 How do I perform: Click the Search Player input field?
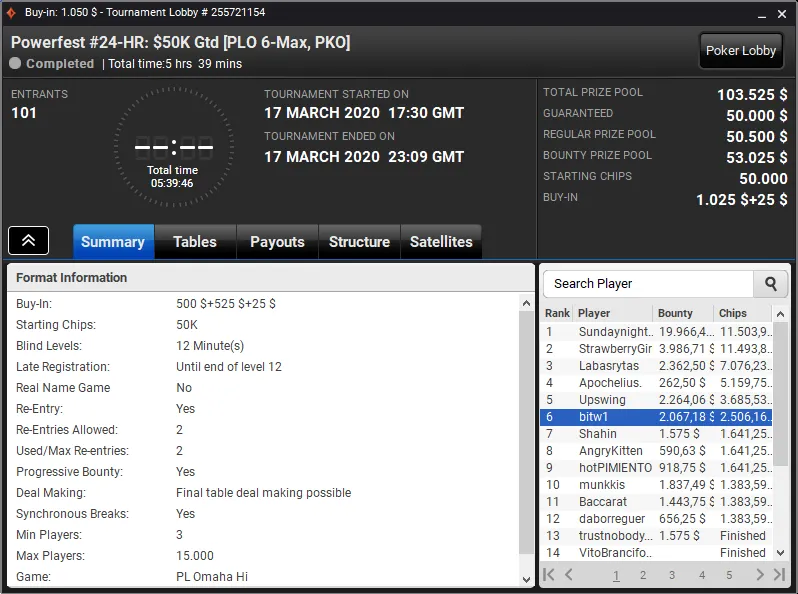(648, 284)
